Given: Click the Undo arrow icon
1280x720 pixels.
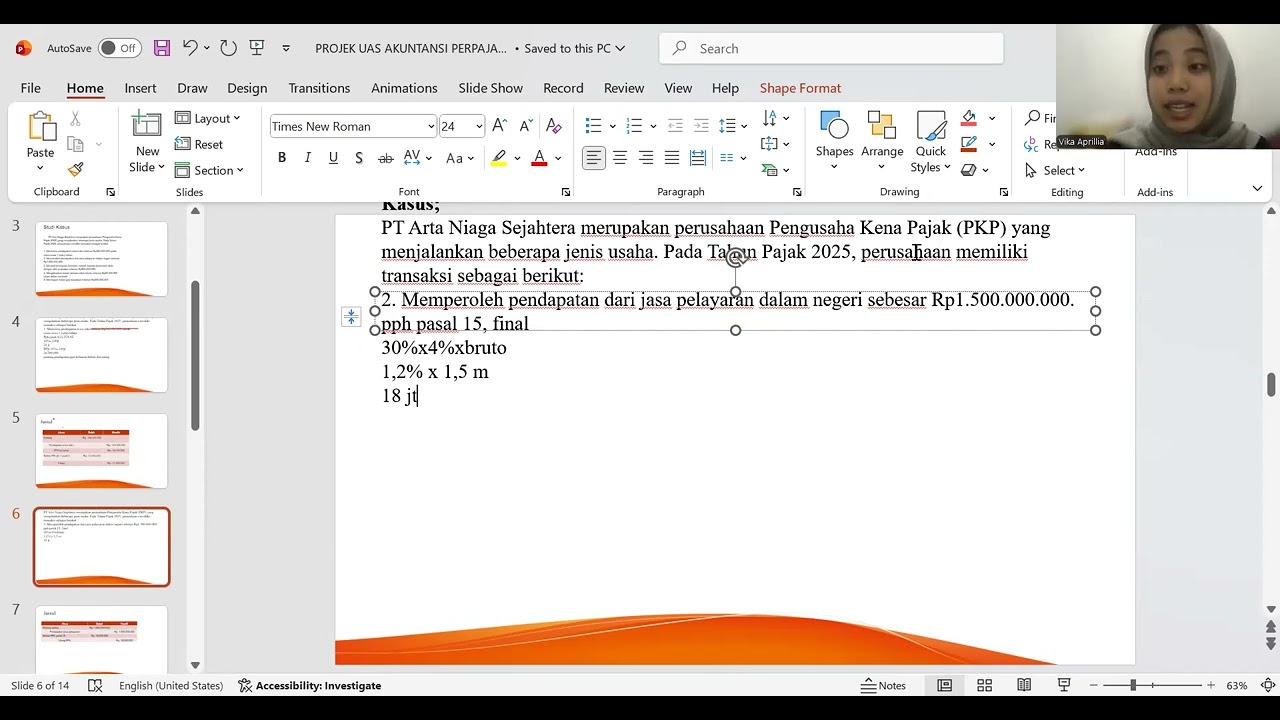Looking at the screenshot, I should click(x=190, y=48).
